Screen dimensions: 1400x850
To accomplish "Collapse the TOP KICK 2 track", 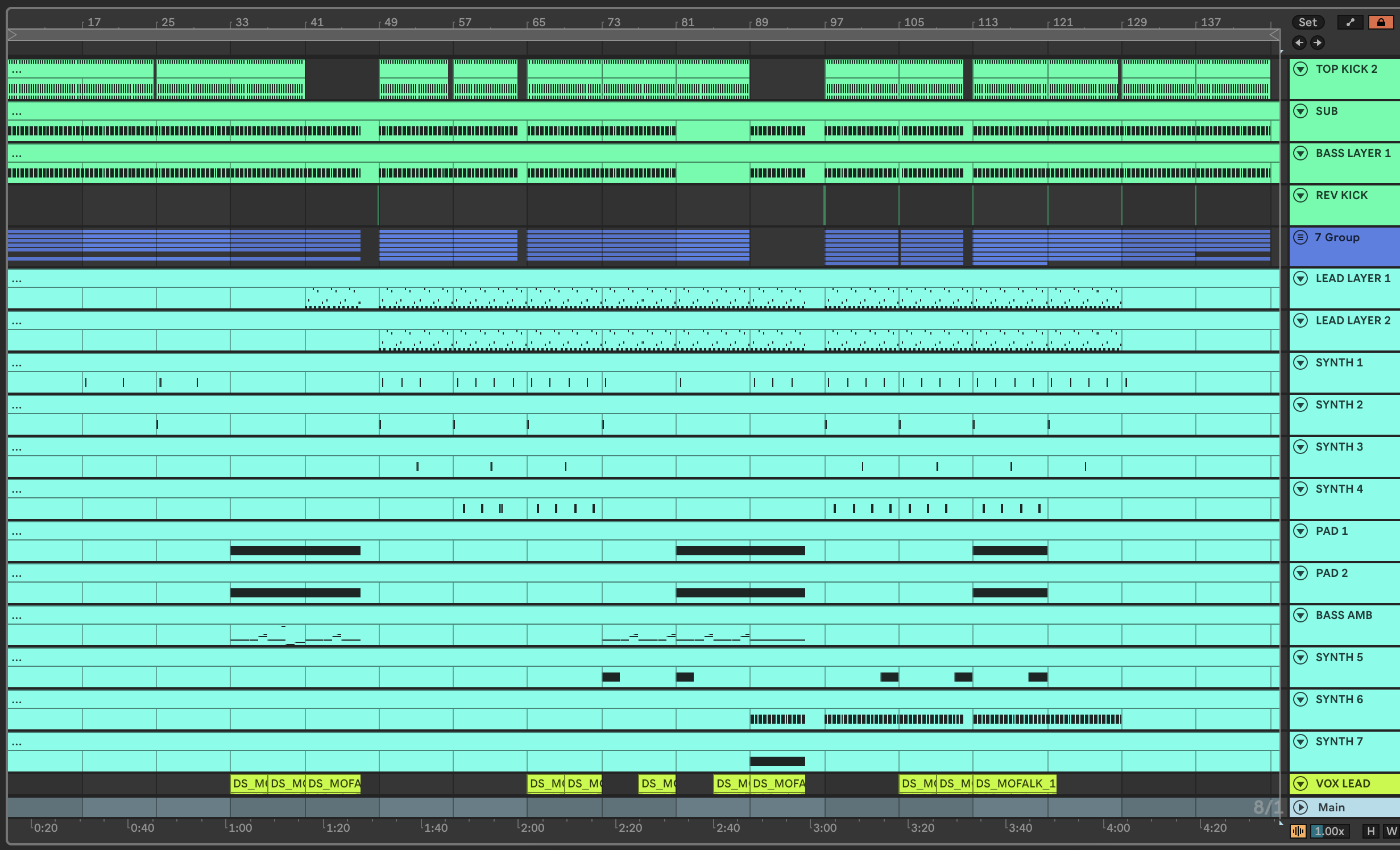I will [x=1300, y=69].
